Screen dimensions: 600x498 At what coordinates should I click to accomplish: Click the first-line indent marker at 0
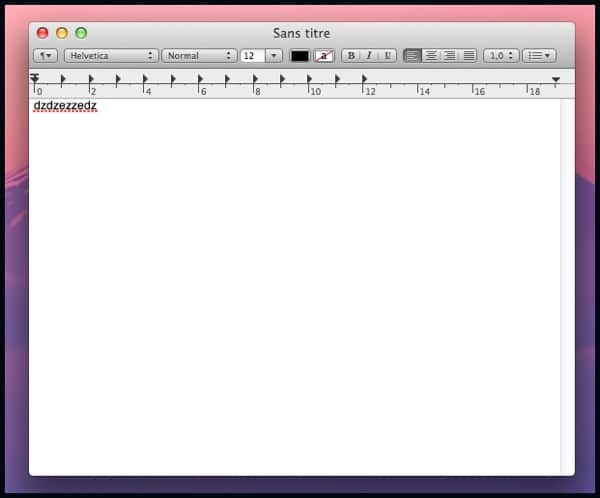point(35,76)
